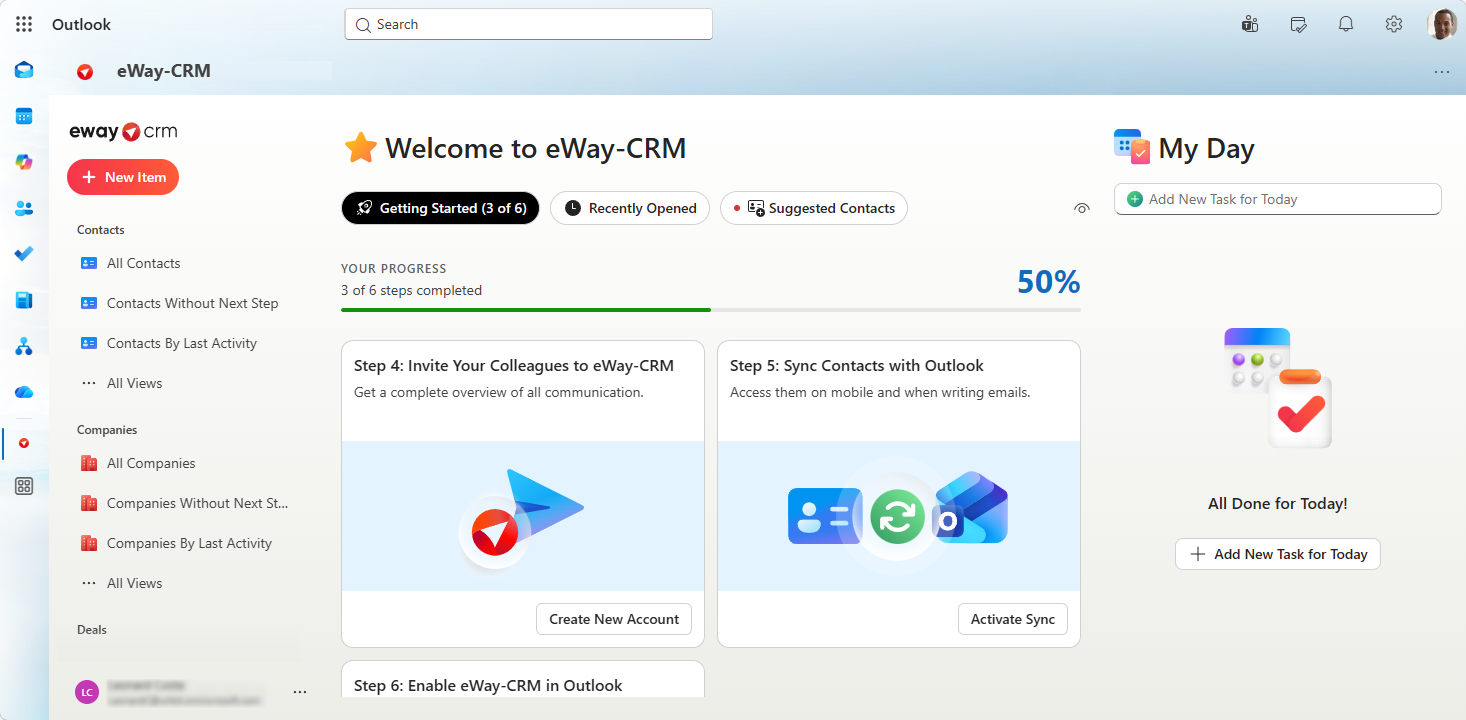This screenshot has width=1466, height=720.
Task: Open Mail from the left rail
Action: click(x=24, y=70)
